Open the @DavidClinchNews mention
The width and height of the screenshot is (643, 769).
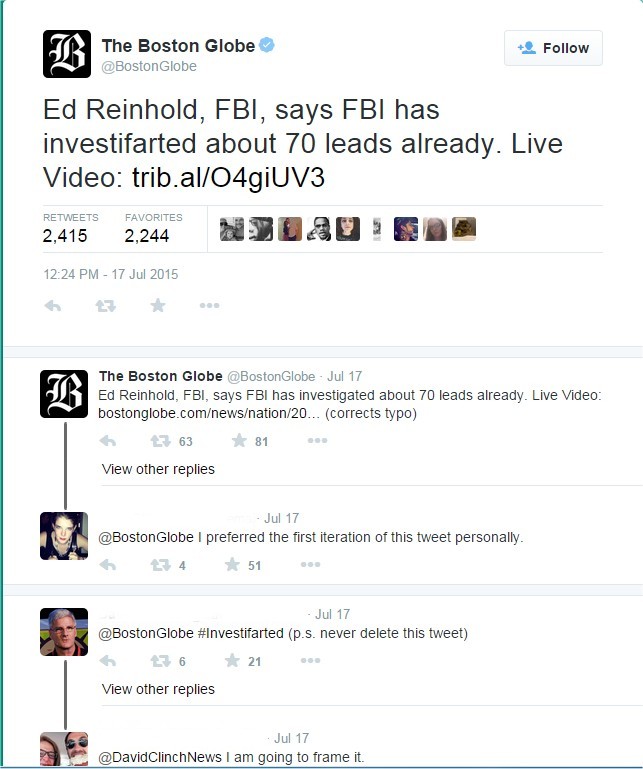pyautogui.click(x=160, y=757)
